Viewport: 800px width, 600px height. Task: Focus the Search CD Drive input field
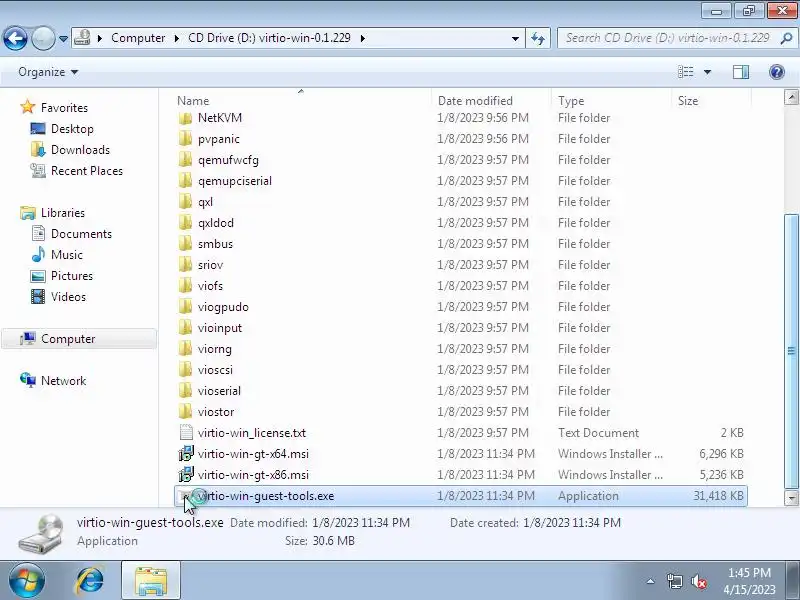tap(667, 38)
